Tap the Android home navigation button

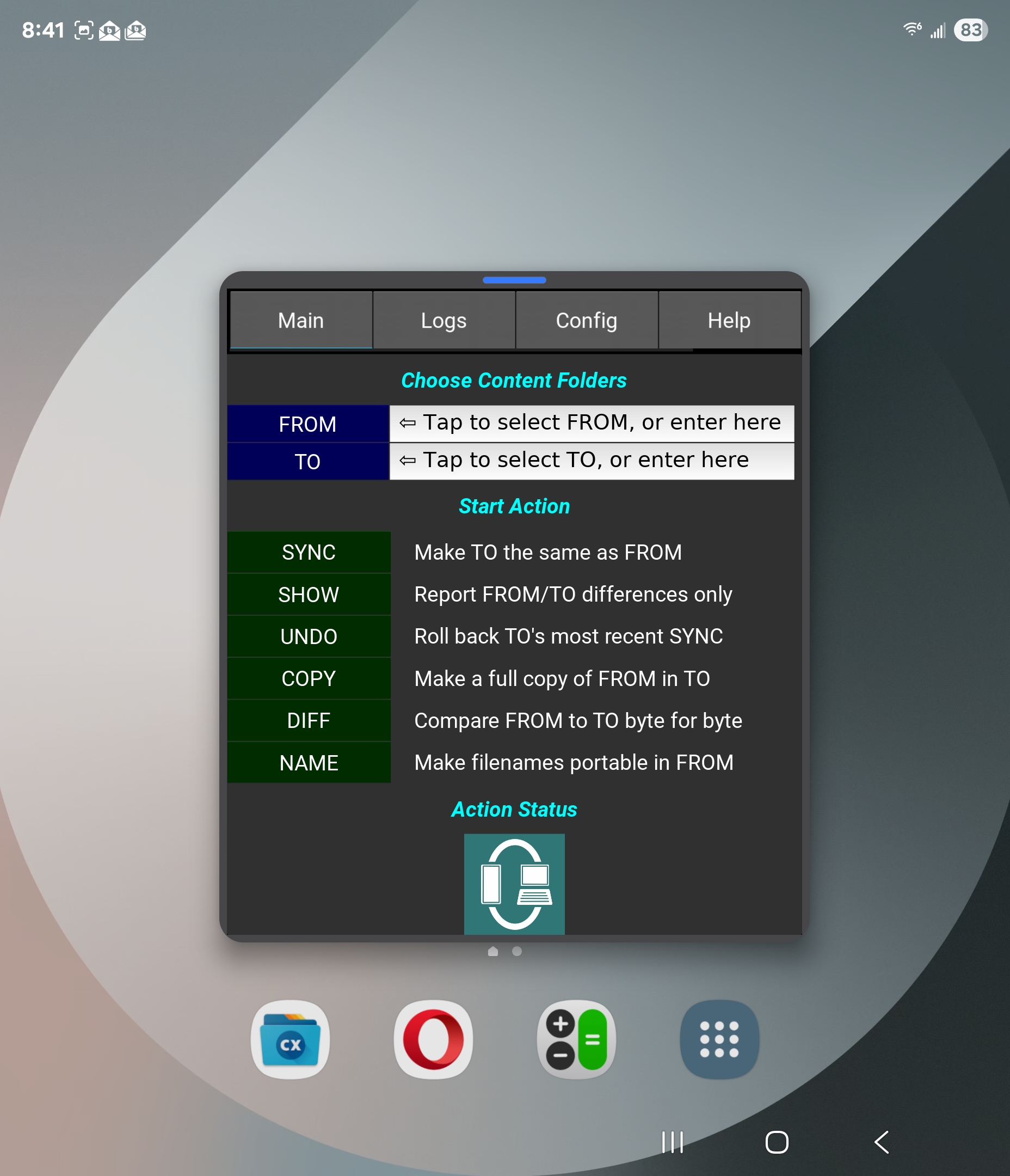point(776,1142)
